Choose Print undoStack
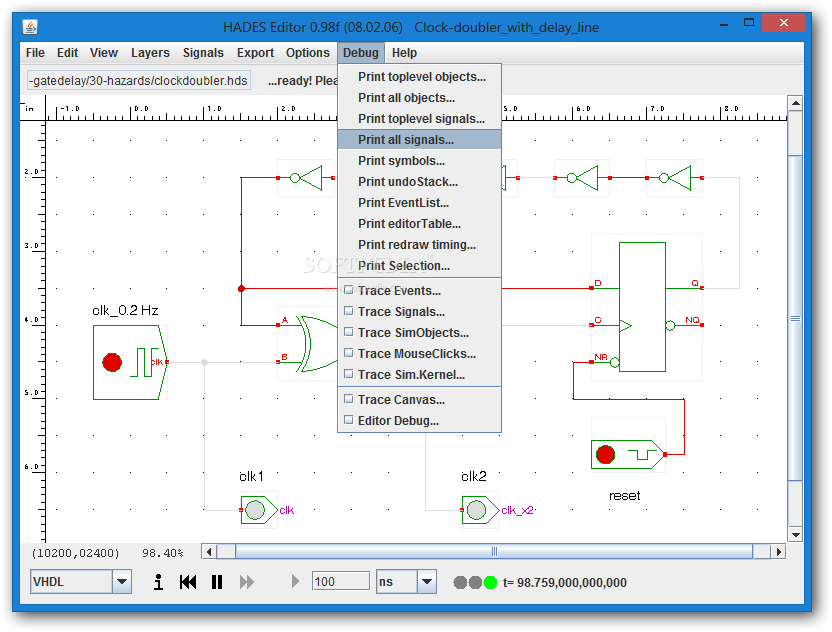Viewport: 832px width, 632px height. (x=419, y=181)
